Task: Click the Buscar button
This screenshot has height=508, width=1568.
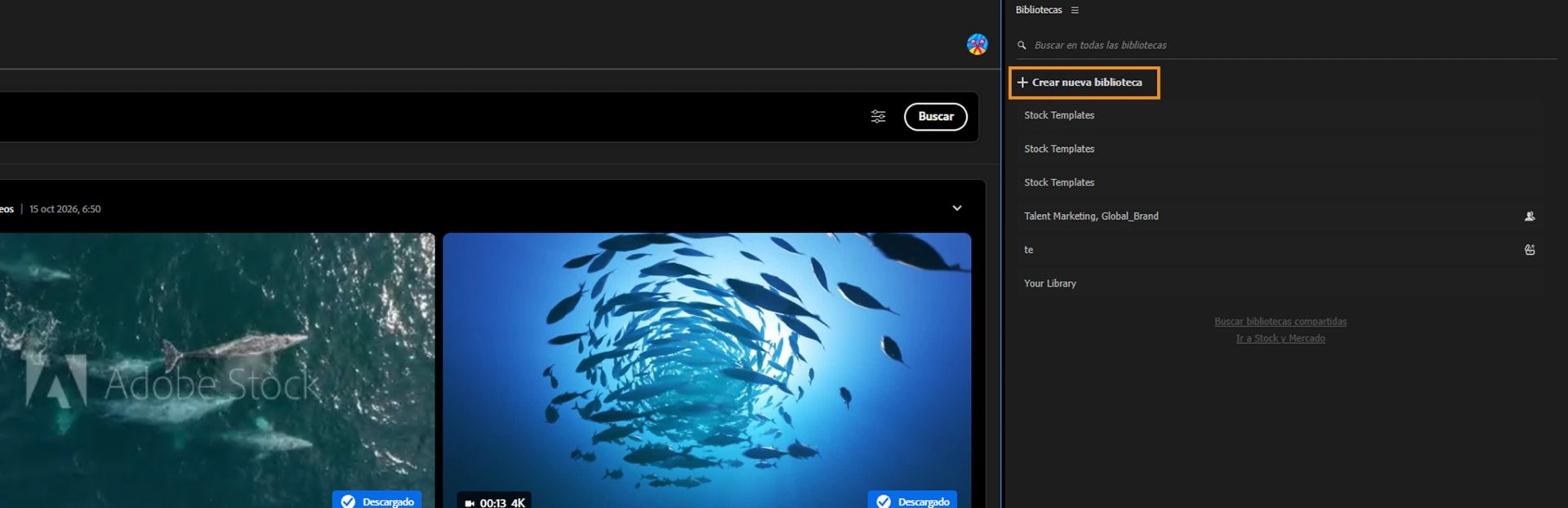Action: [936, 117]
